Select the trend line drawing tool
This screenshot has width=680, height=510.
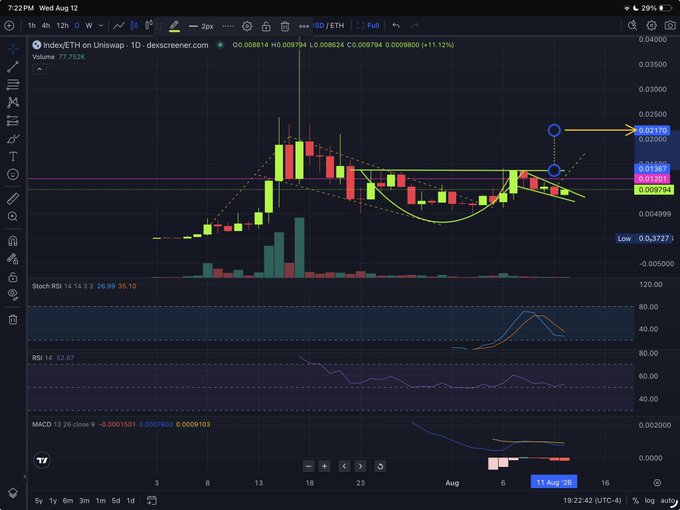tap(13, 66)
